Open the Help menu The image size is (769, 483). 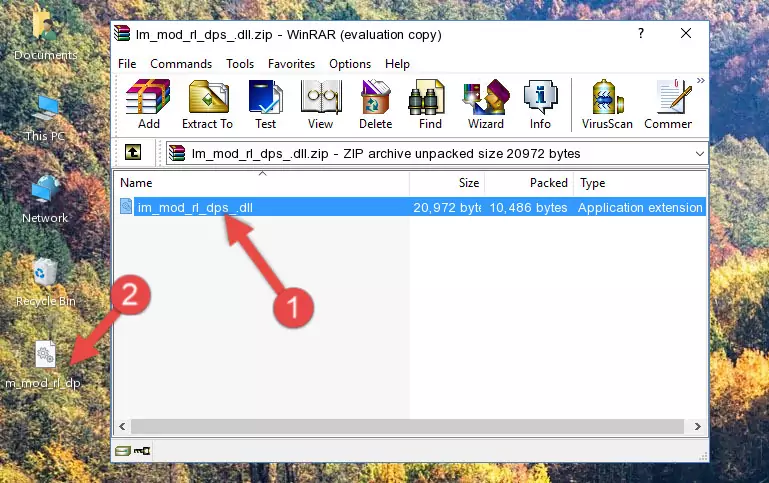click(x=397, y=64)
